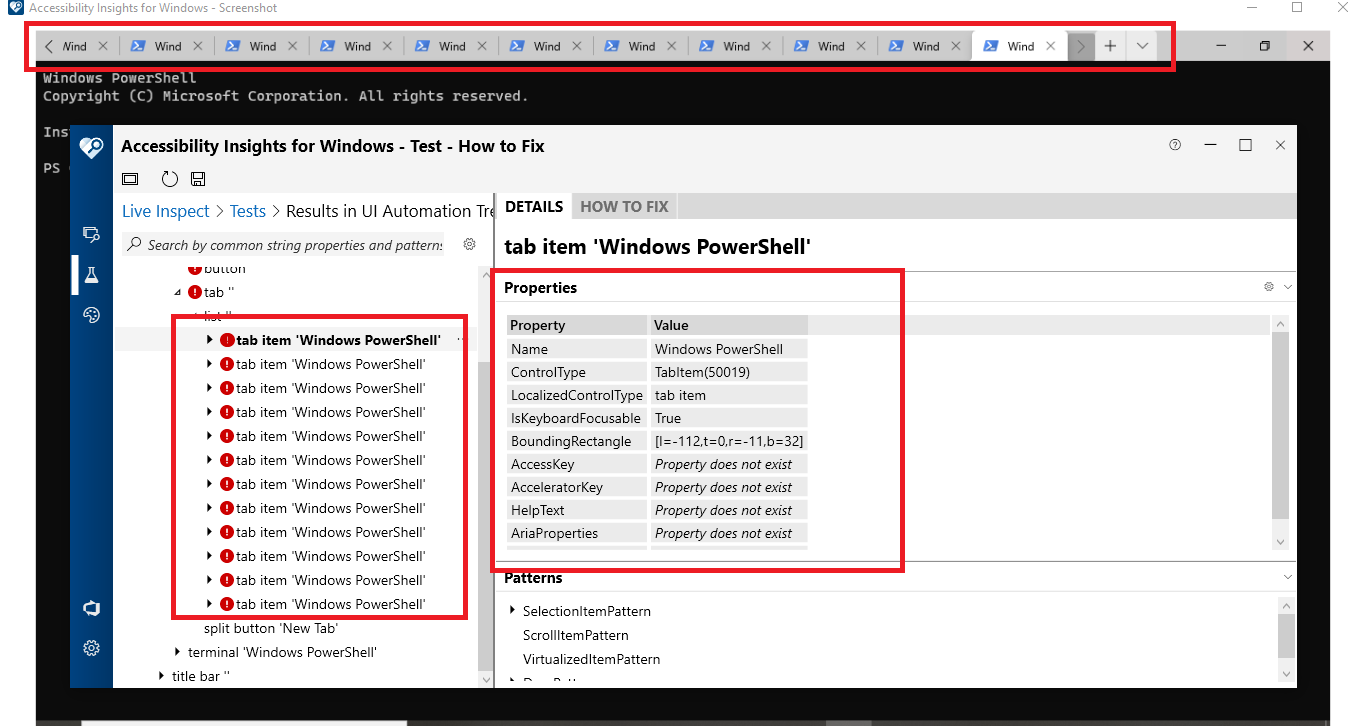Refresh results using the refresh icon
Screen dimensions: 1364x726
pos(168,178)
